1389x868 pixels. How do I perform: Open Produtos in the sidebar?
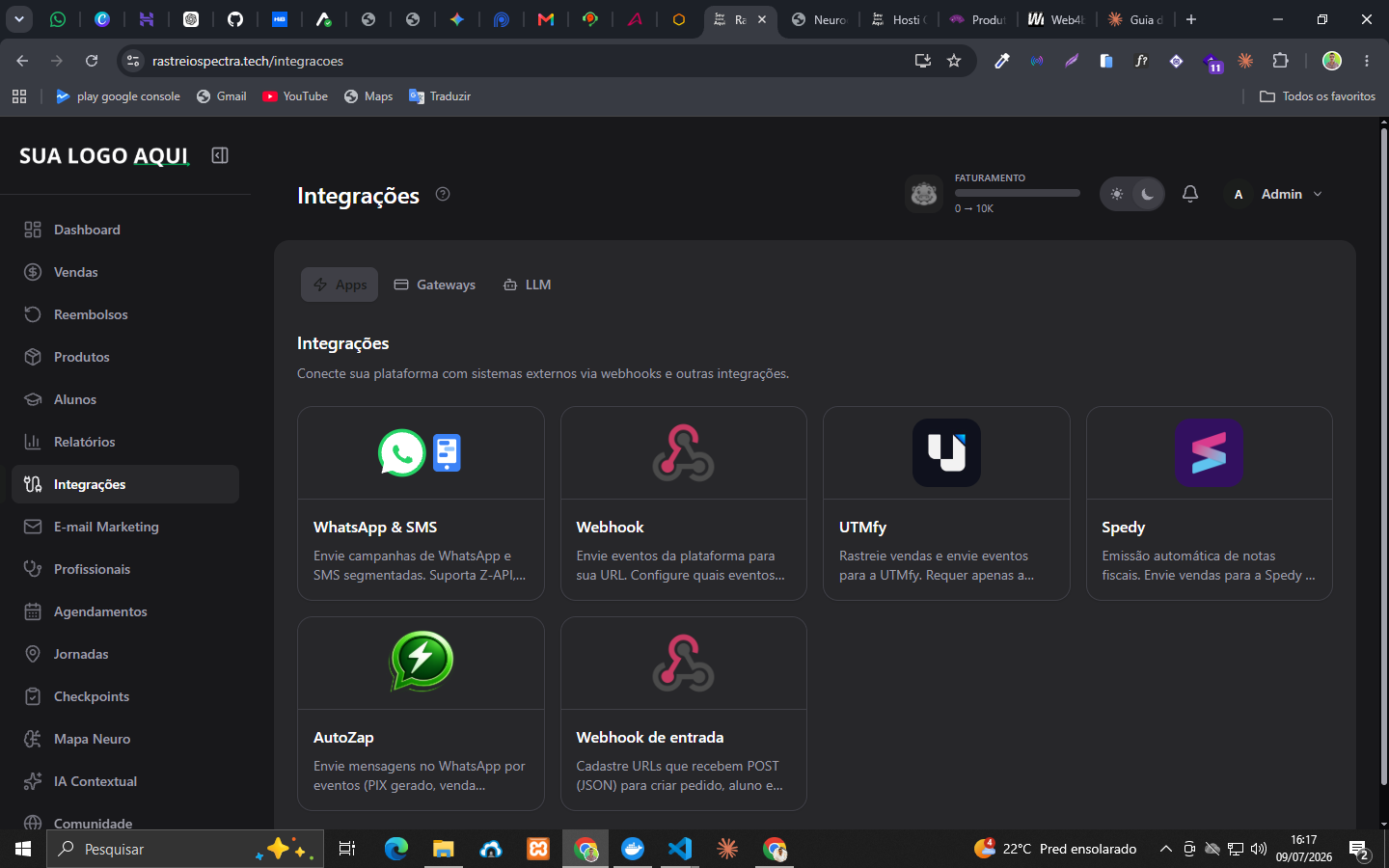coord(125,357)
